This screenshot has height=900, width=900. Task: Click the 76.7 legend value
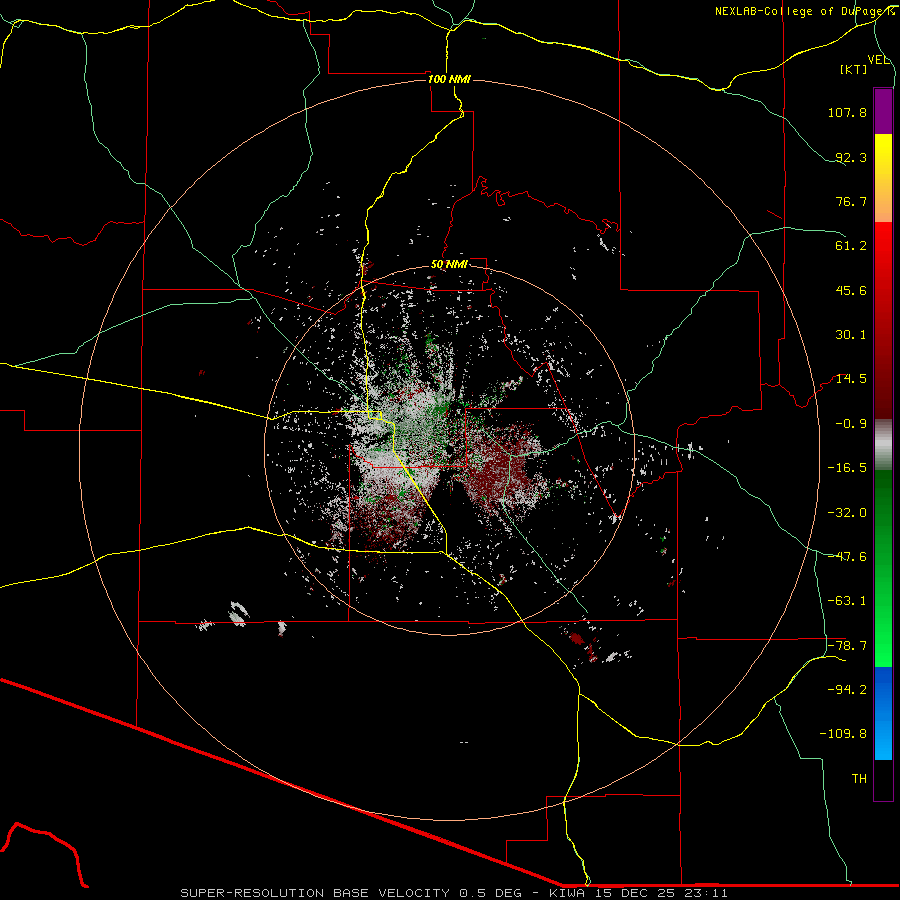click(851, 201)
